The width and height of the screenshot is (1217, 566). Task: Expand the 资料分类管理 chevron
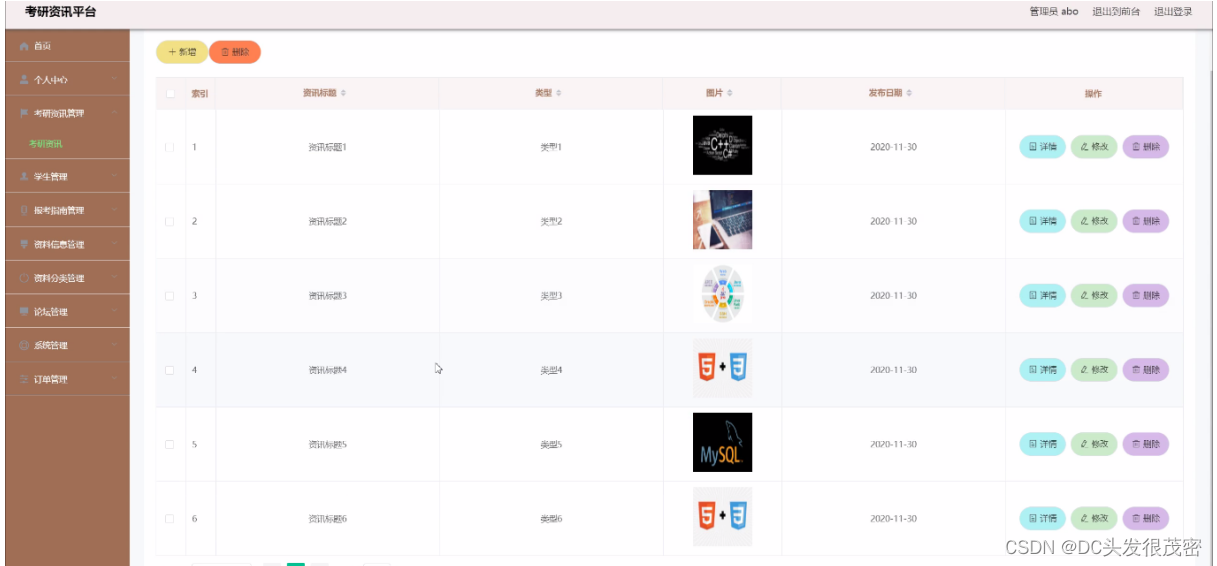coord(115,278)
